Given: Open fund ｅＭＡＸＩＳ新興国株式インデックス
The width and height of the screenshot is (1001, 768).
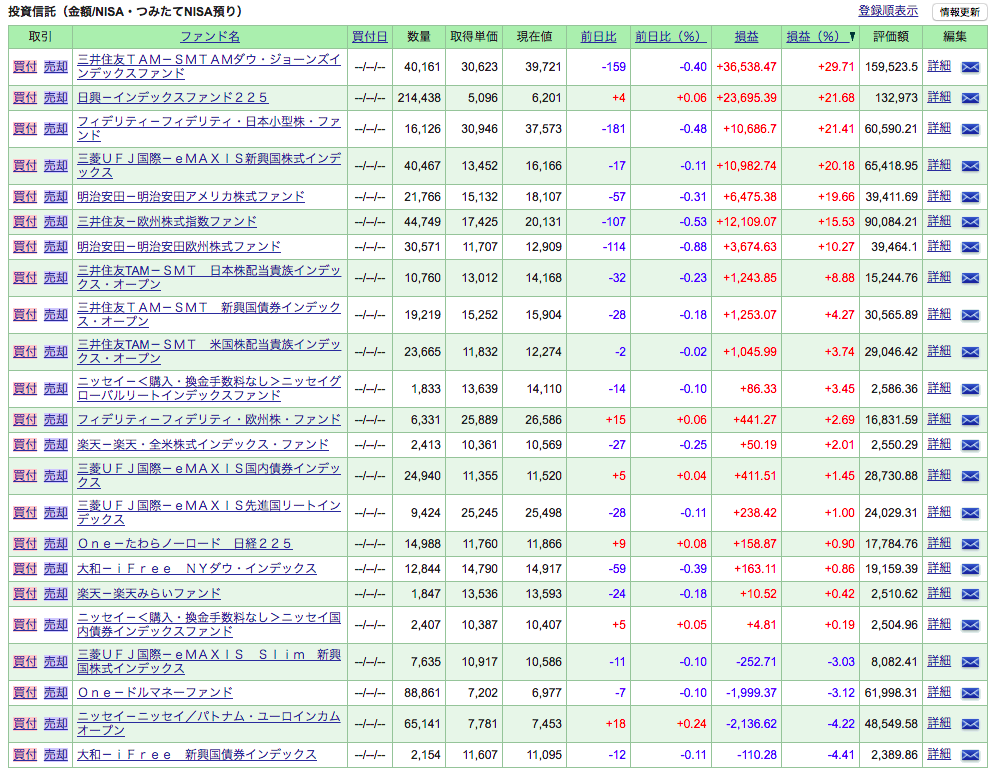Looking at the screenshot, I should coord(209,165).
